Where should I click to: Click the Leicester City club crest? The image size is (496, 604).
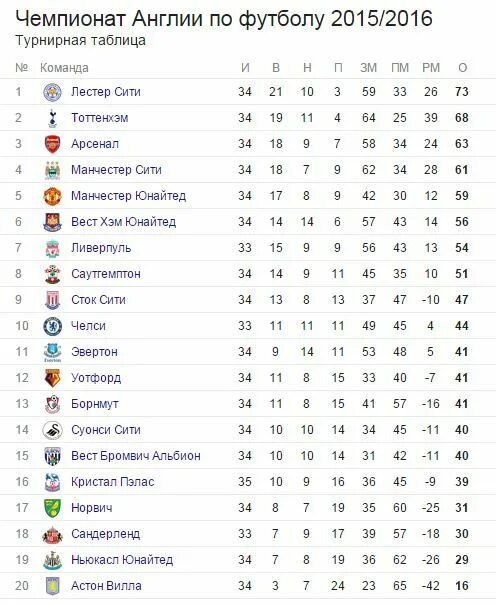(x=52, y=92)
